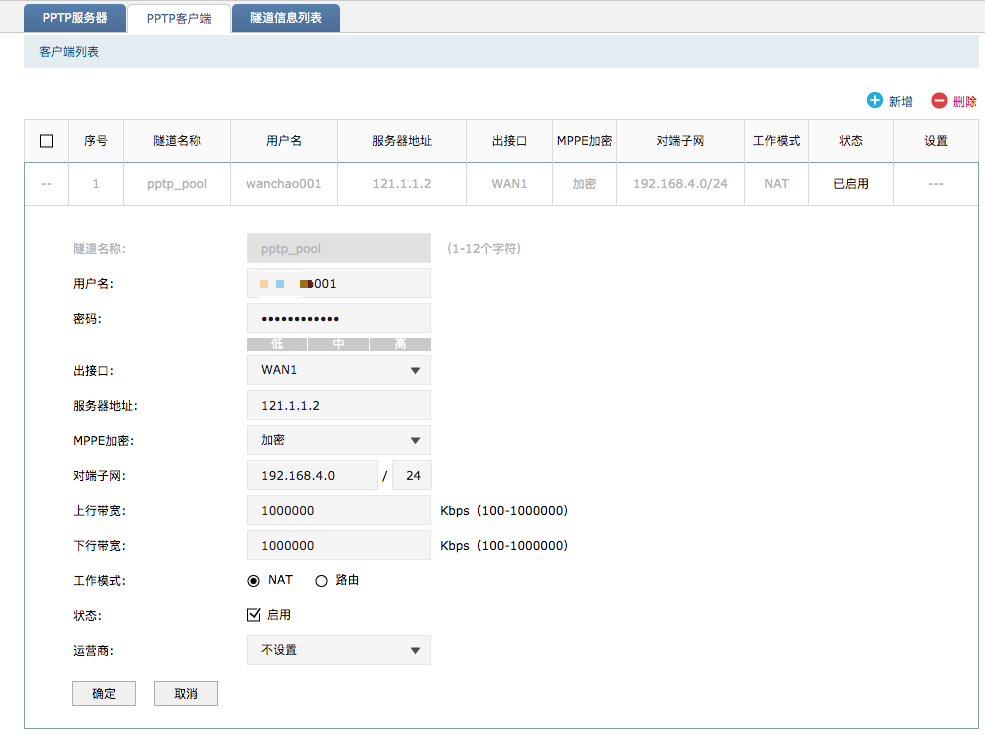The image size is (985, 735).
Task: Open the 出接口 WAN1 dropdown
Action: coord(338,370)
